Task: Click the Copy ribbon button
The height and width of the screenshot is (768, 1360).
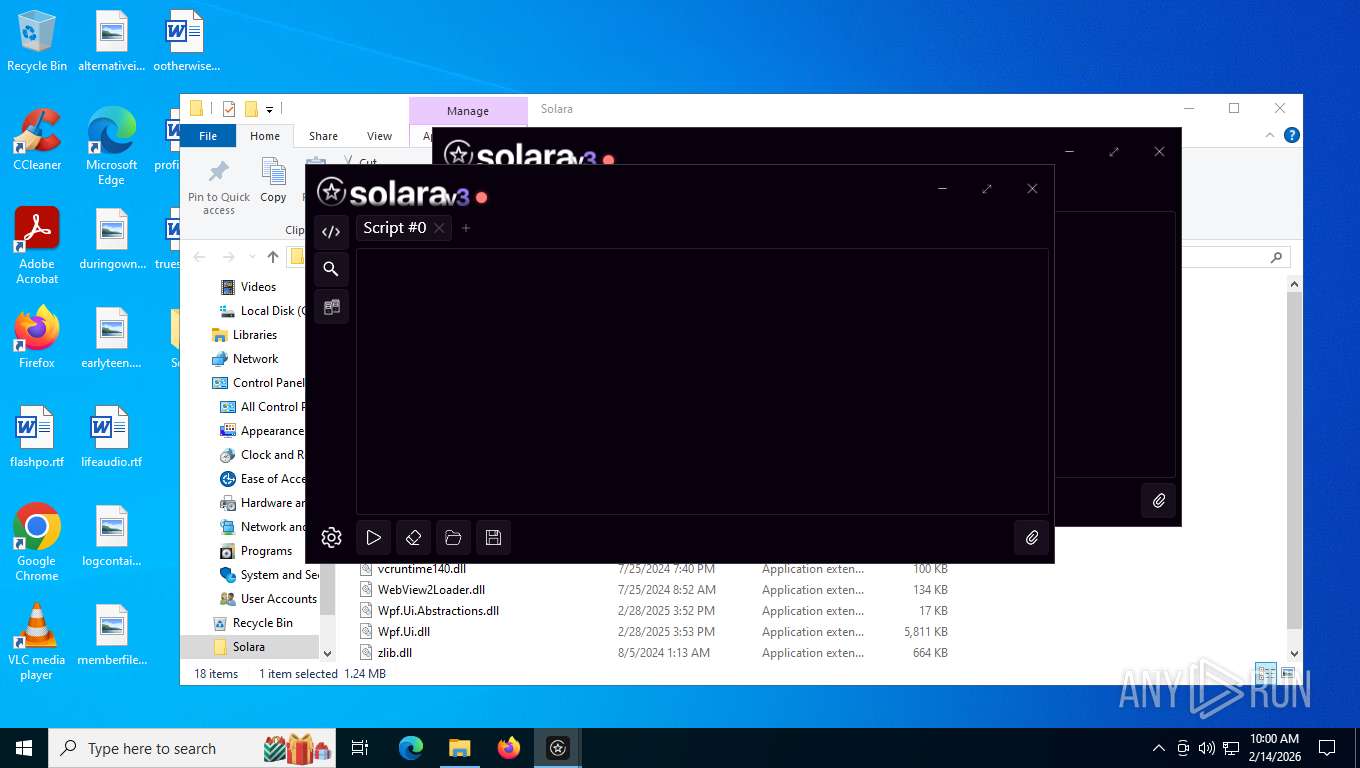Action: tap(273, 181)
